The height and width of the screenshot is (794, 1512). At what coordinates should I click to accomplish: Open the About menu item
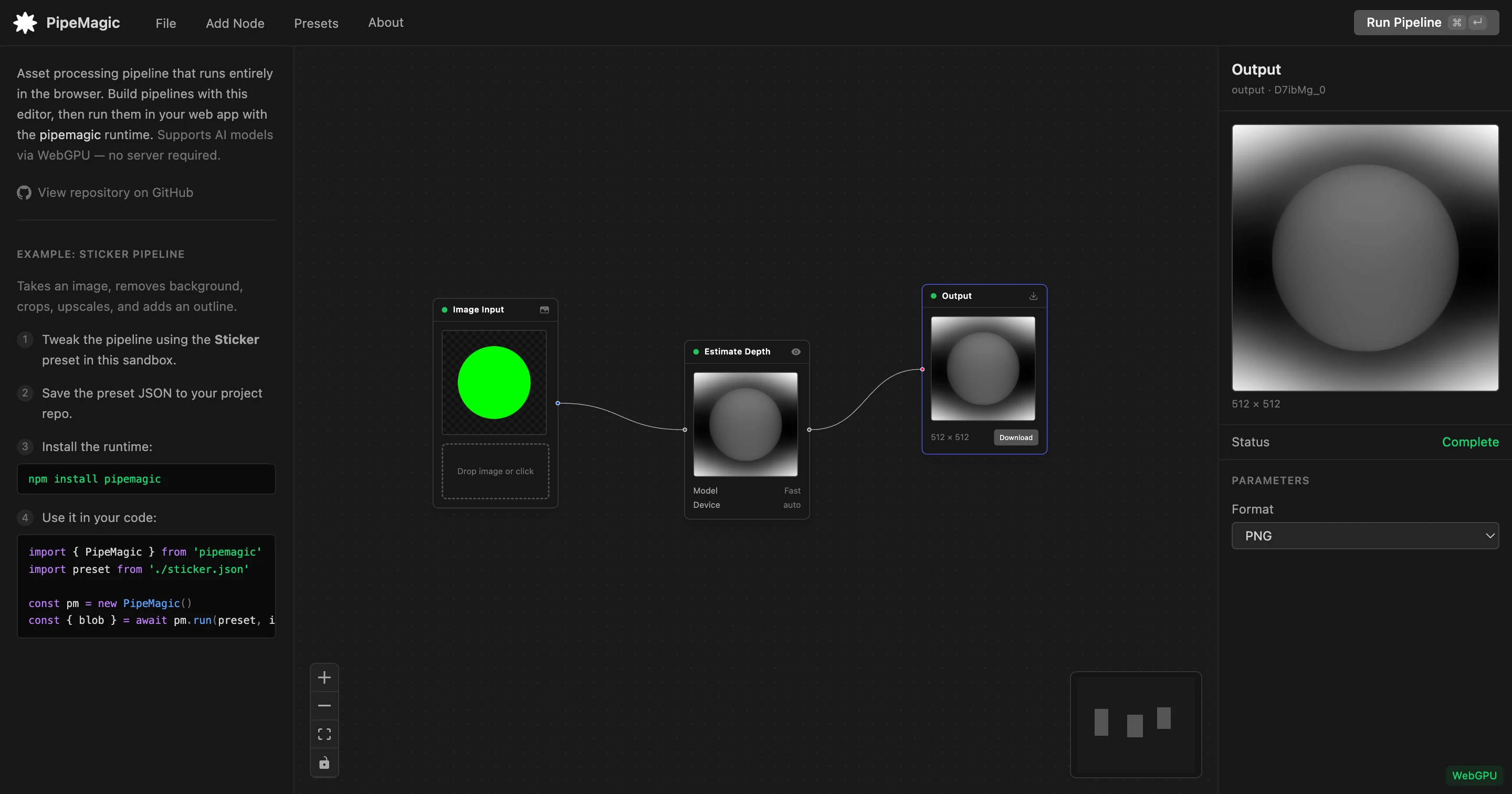click(x=386, y=22)
